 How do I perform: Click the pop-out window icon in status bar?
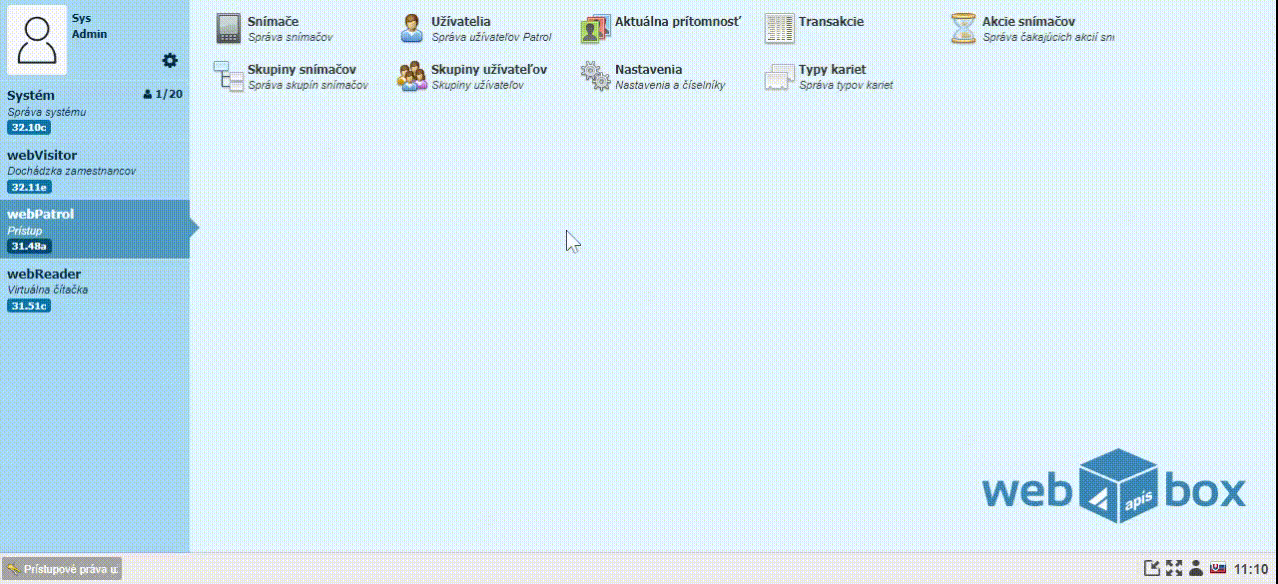click(x=1152, y=569)
